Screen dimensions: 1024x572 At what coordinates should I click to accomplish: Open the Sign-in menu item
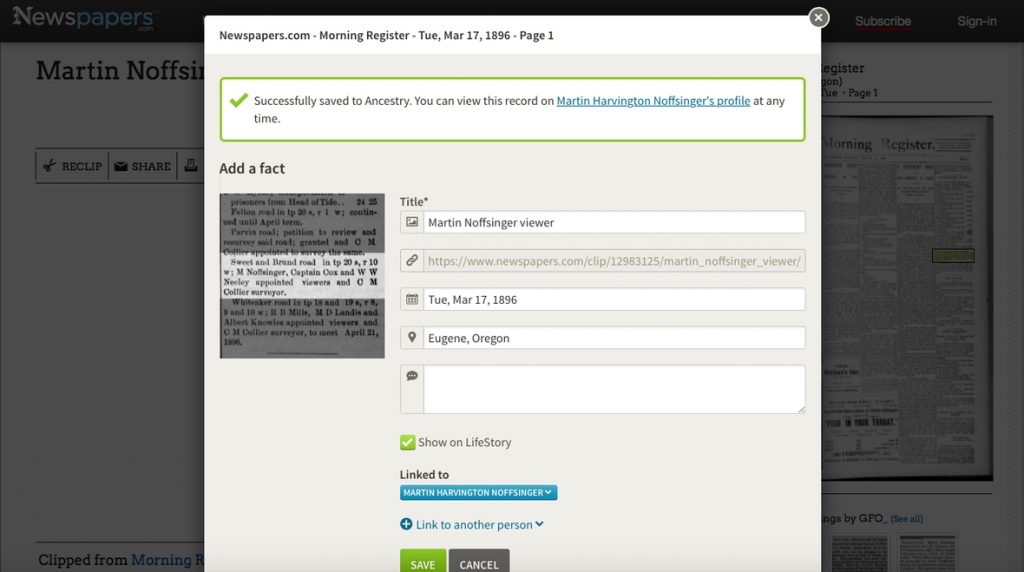pyautogui.click(x=976, y=21)
